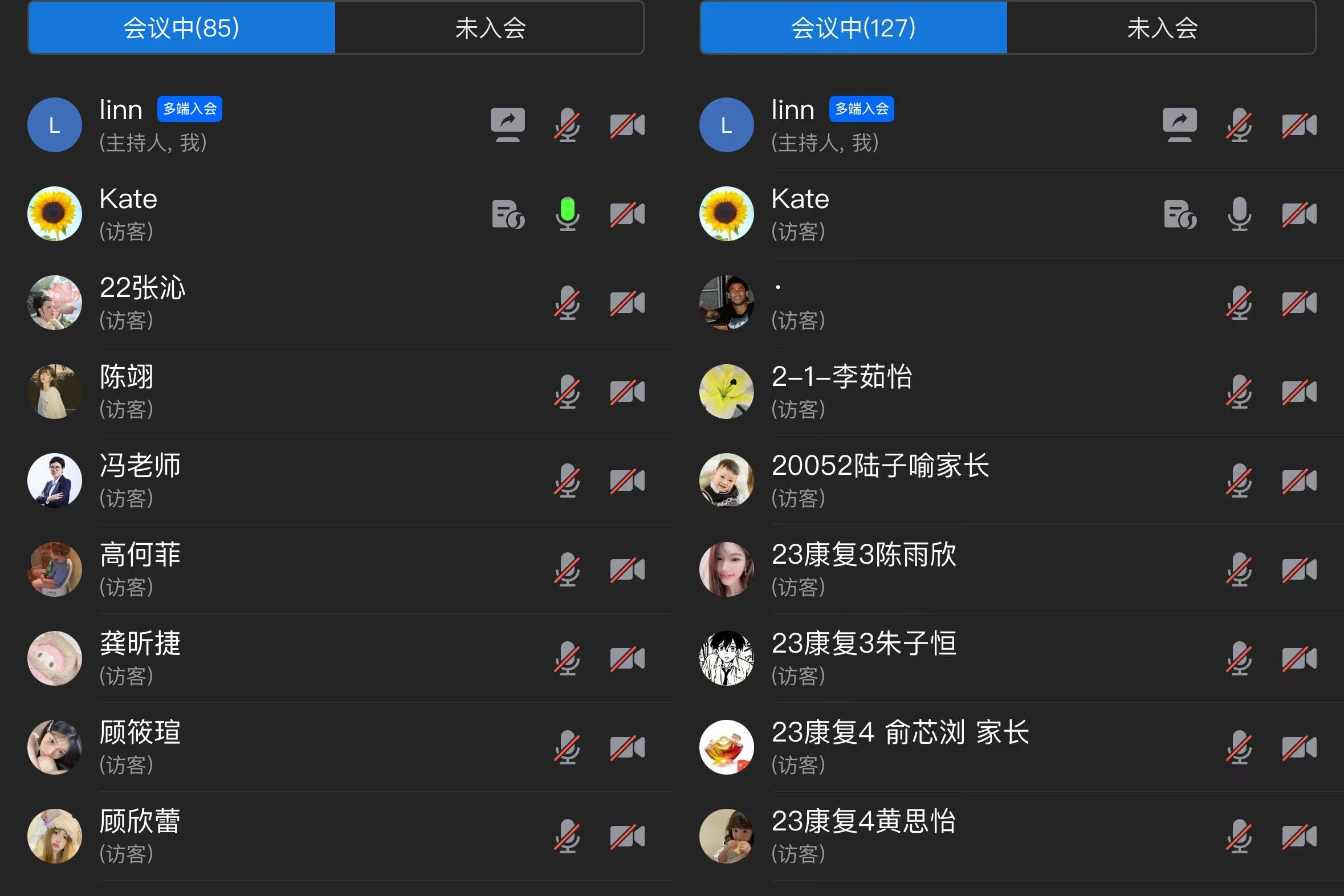Click the camera-off icon for 高何菲
The height and width of the screenshot is (896, 1344).
point(627,570)
